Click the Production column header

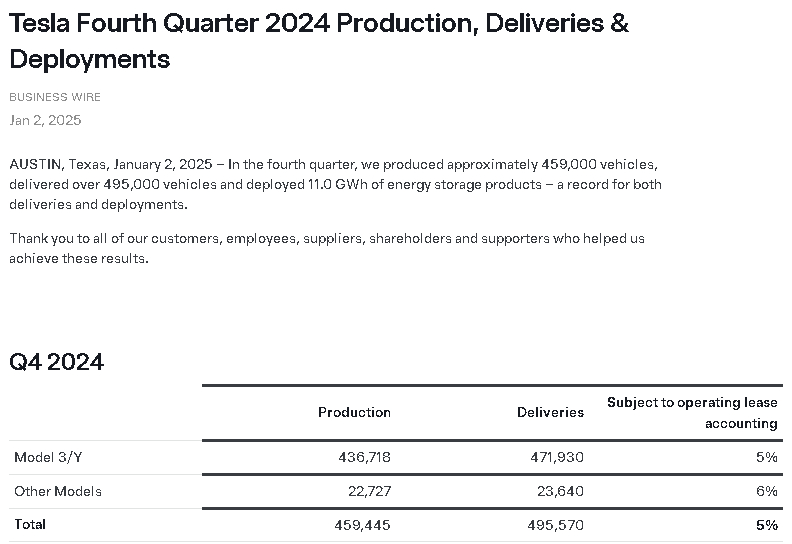point(354,412)
